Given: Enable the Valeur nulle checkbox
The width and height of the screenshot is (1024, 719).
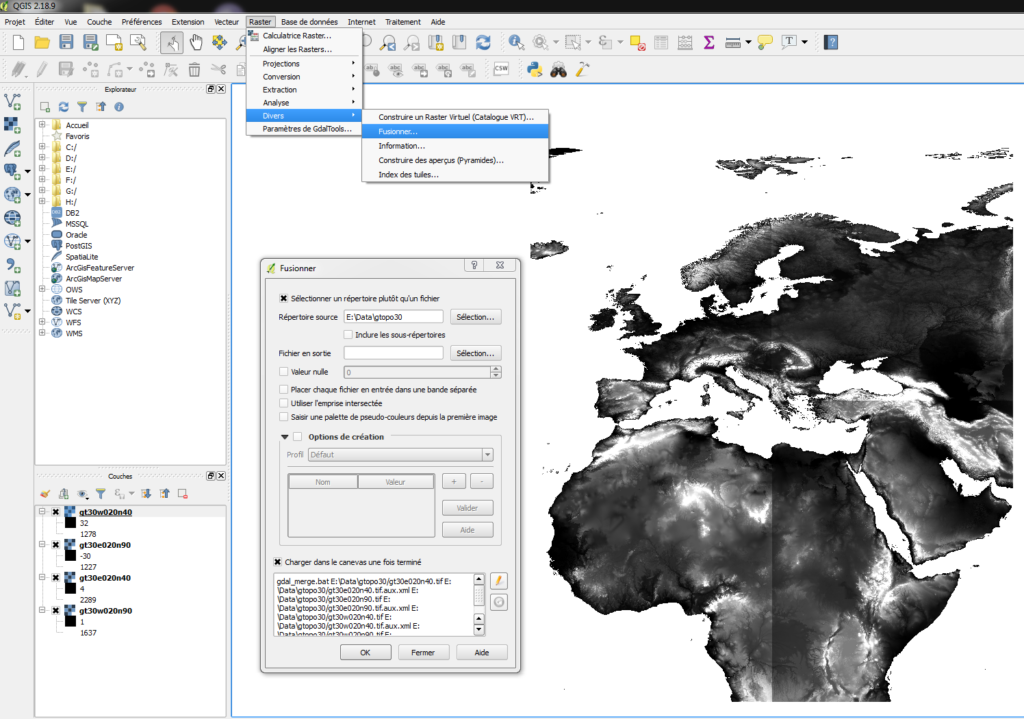Looking at the screenshot, I should pos(283,372).
